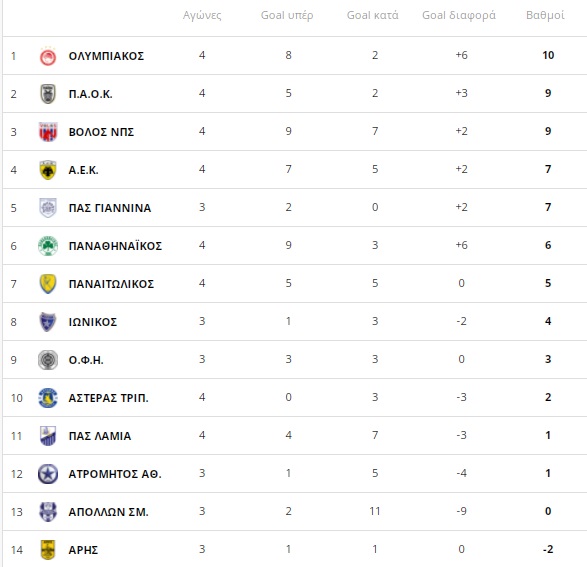Select the ΠΑΝΑΙΤΩΛΙΚΟΣ yellow shield badge

coord(48,284)
